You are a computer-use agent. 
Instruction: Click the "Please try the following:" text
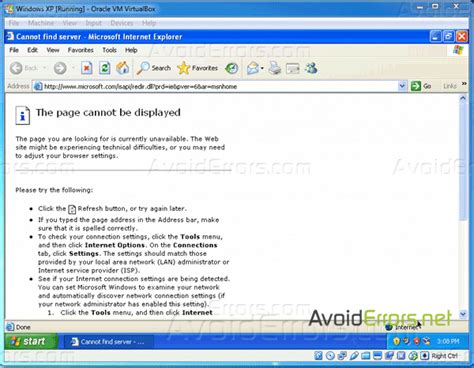(x=54, y=190)
